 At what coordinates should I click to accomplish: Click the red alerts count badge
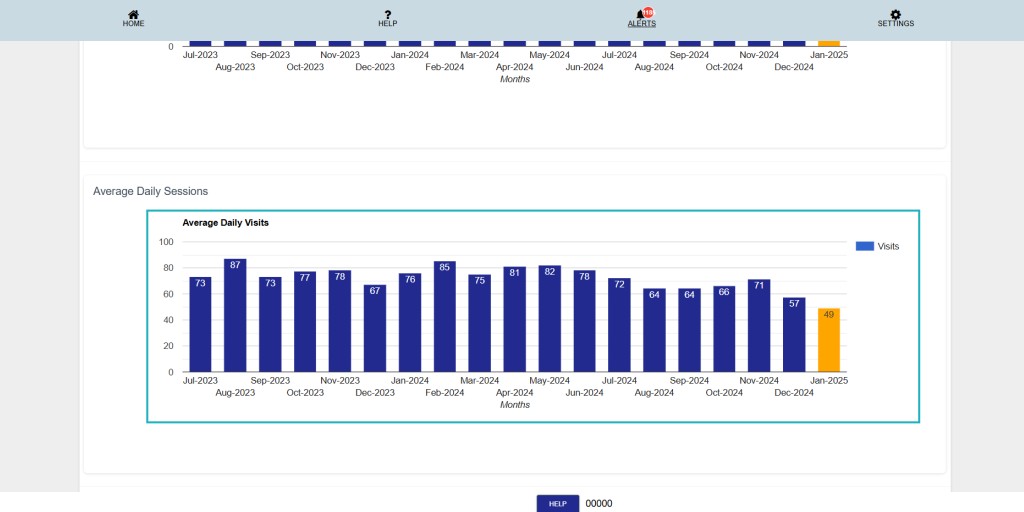coord(648,12)
